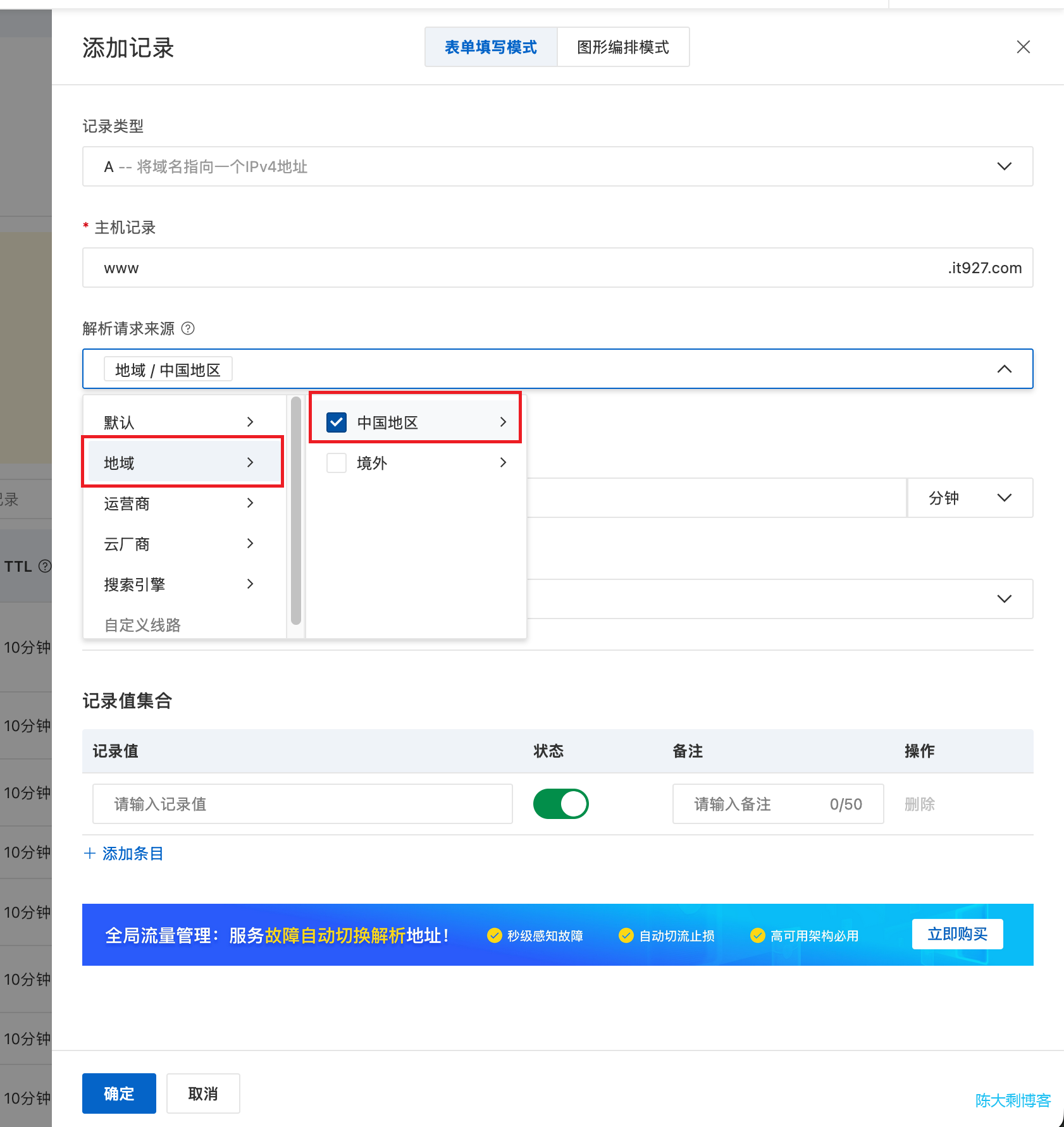
Task: Click the 立即购买 button in banner
Action: click(x=957, y=934)
